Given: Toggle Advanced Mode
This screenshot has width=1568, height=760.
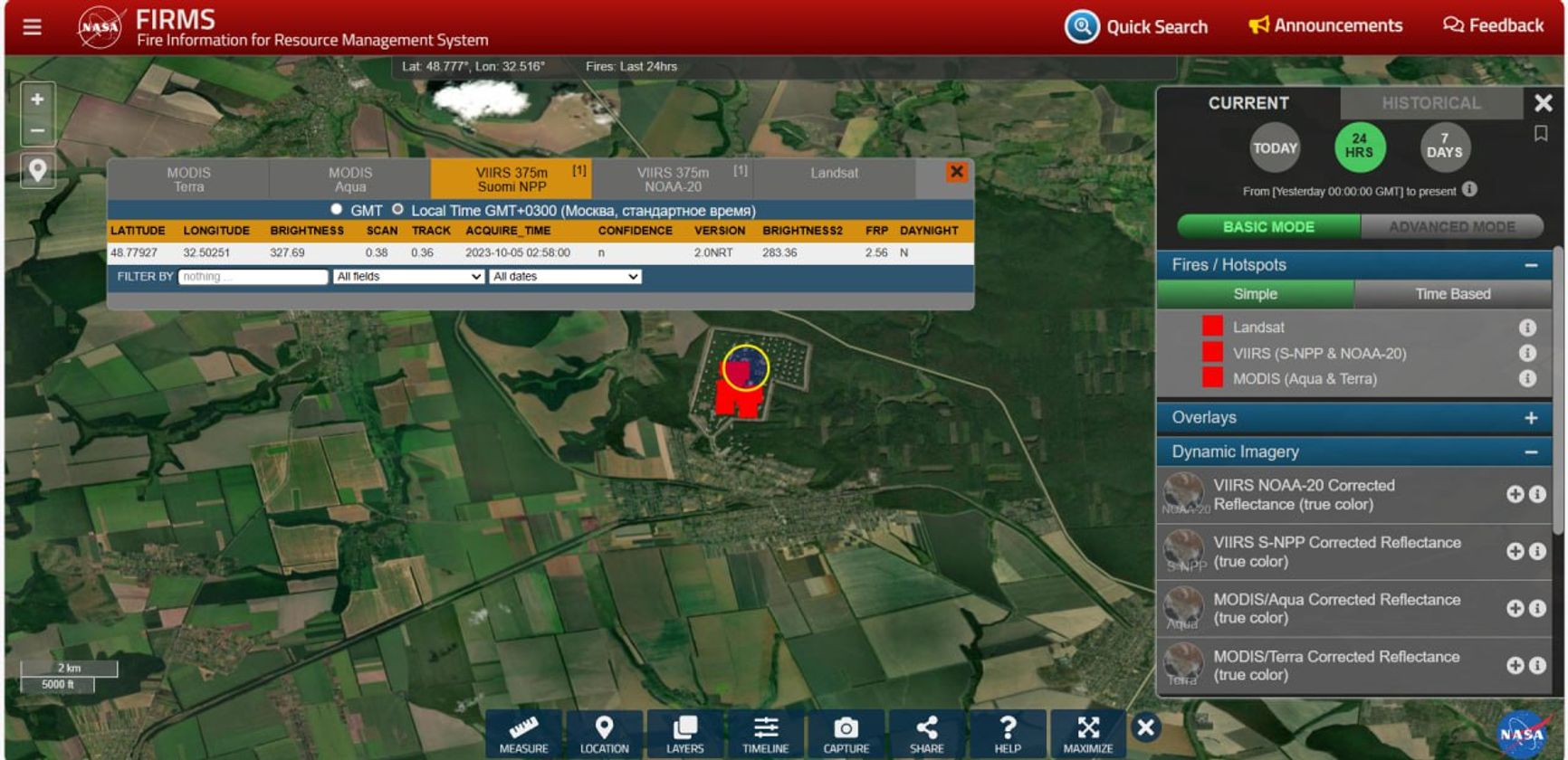Looking at the screenshot, I should coord(1451,227).
